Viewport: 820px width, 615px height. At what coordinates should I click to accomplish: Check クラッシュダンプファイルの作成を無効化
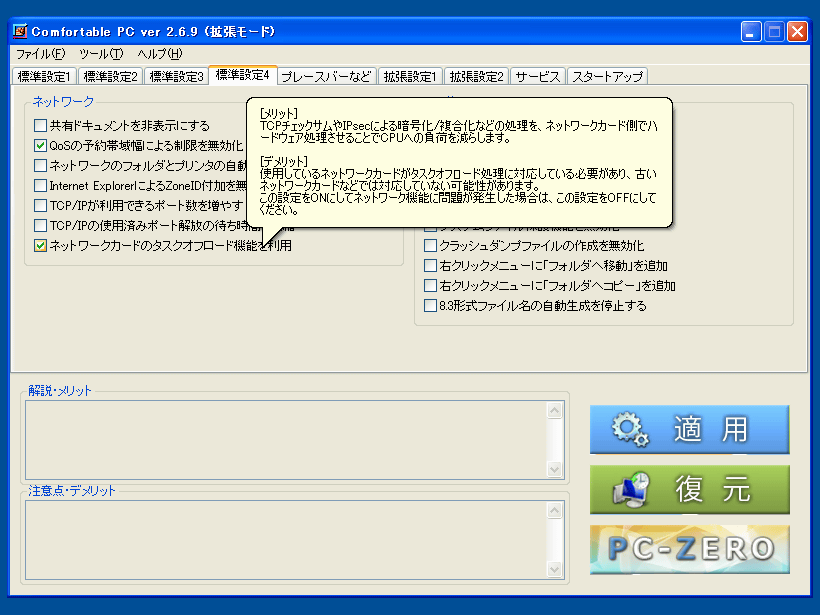pyautogui.click(x=430, y=245)
